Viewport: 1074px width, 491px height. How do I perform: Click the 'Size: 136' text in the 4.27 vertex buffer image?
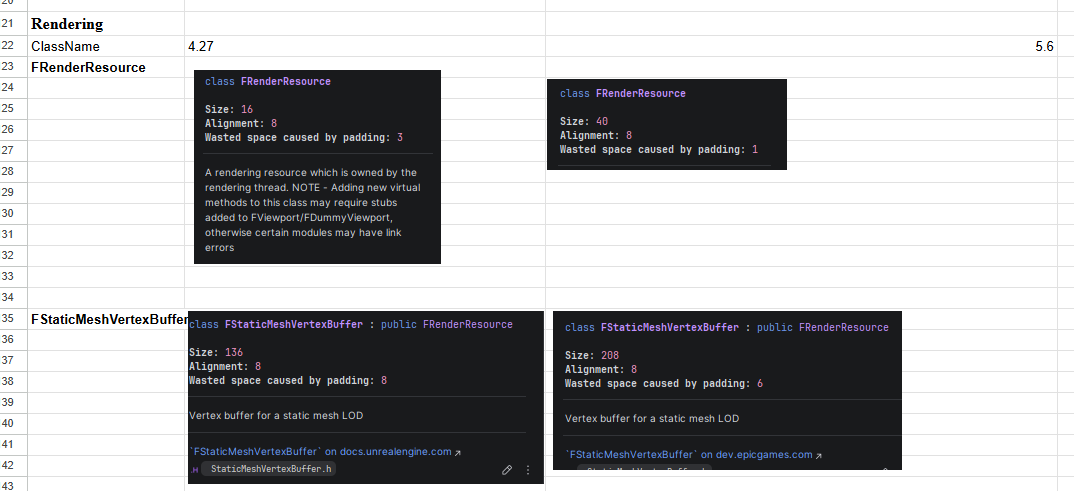(x=216, y=352)
